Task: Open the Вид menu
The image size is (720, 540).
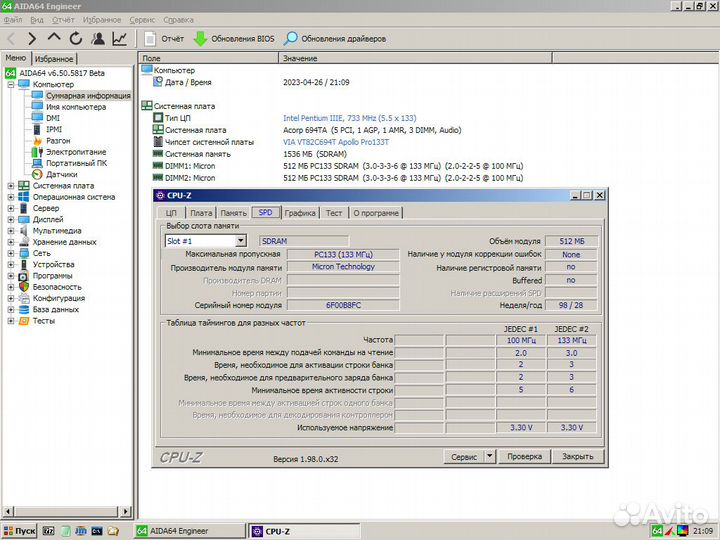Action: coord(37,20)
